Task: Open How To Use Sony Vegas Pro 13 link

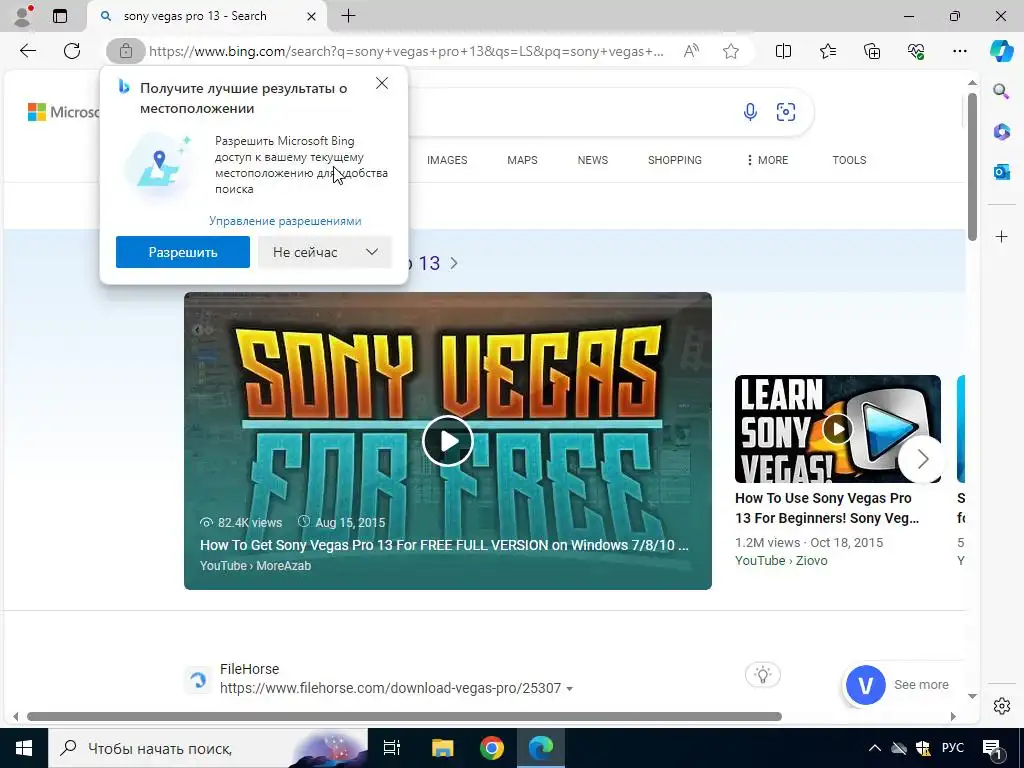Action: pyautogui.click(x=827, y=508)
